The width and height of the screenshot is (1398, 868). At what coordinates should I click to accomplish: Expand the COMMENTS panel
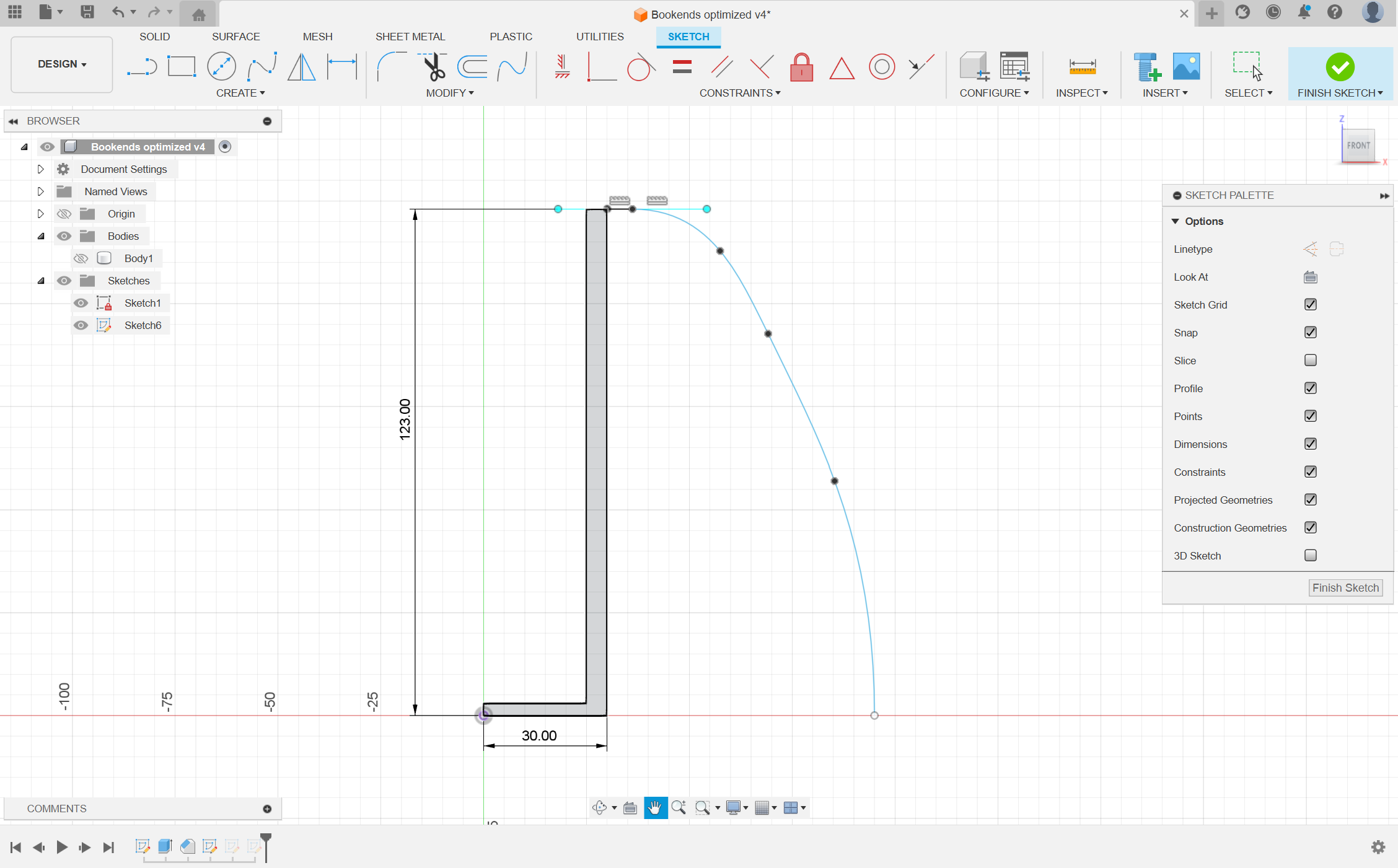(x=267, y=809)
